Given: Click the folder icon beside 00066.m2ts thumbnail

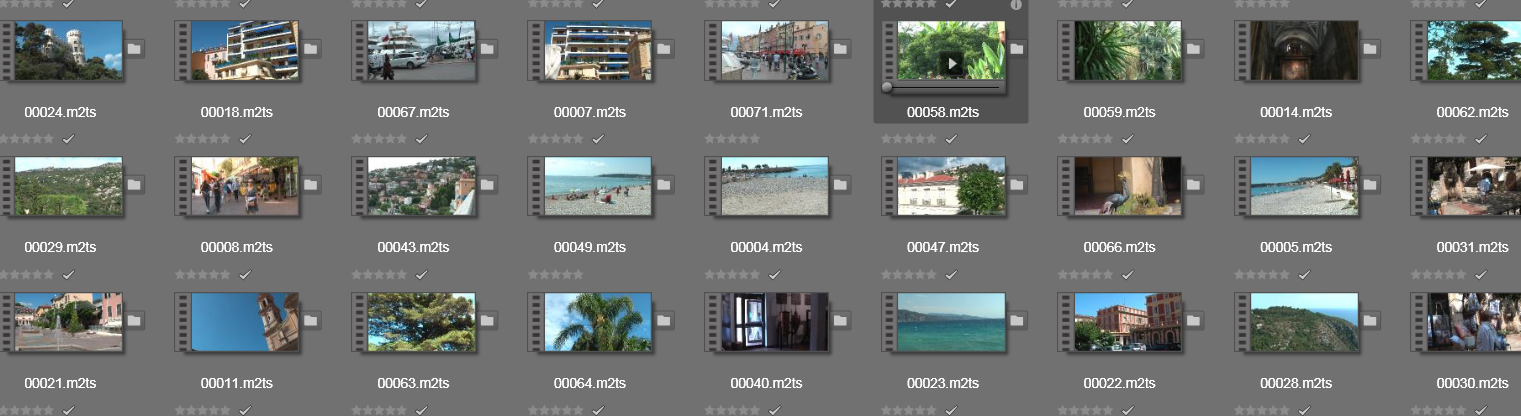Looking at the screenshot, I should coord(1193,184).
